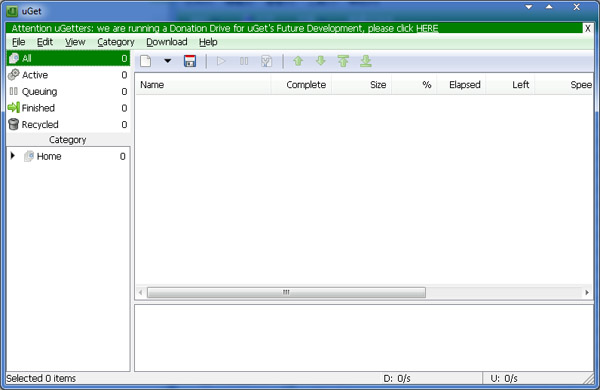Open the New Download dropdown arrow

point(168,61)
